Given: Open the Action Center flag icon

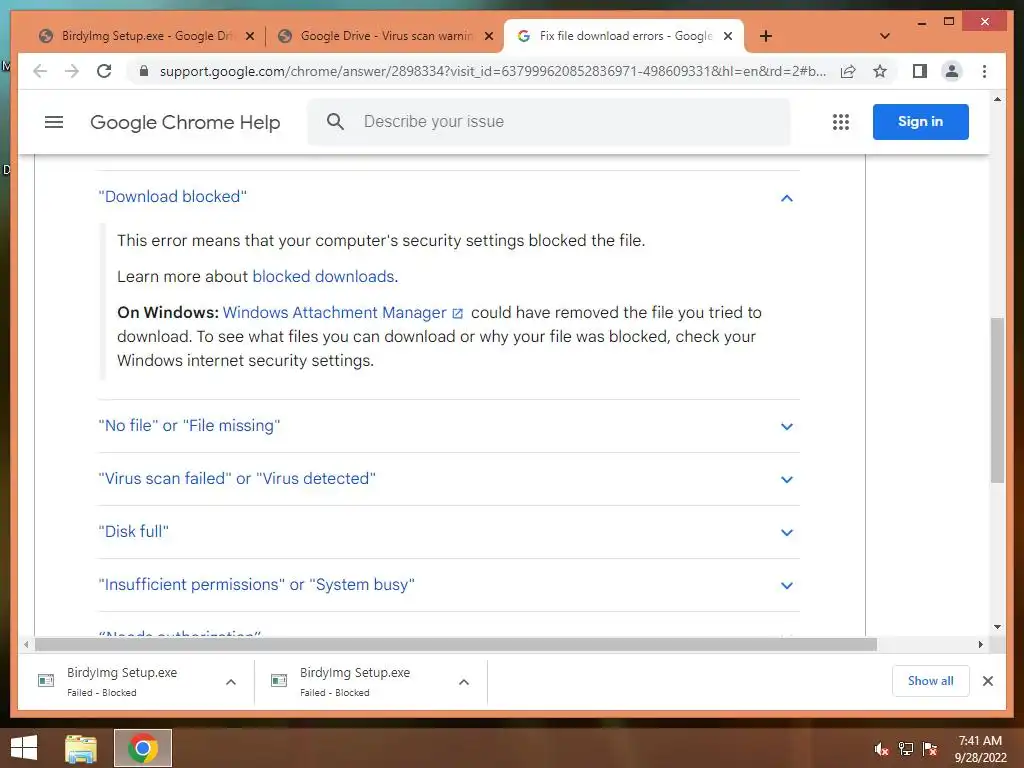Looking at the screenshot, I should 930,749.
